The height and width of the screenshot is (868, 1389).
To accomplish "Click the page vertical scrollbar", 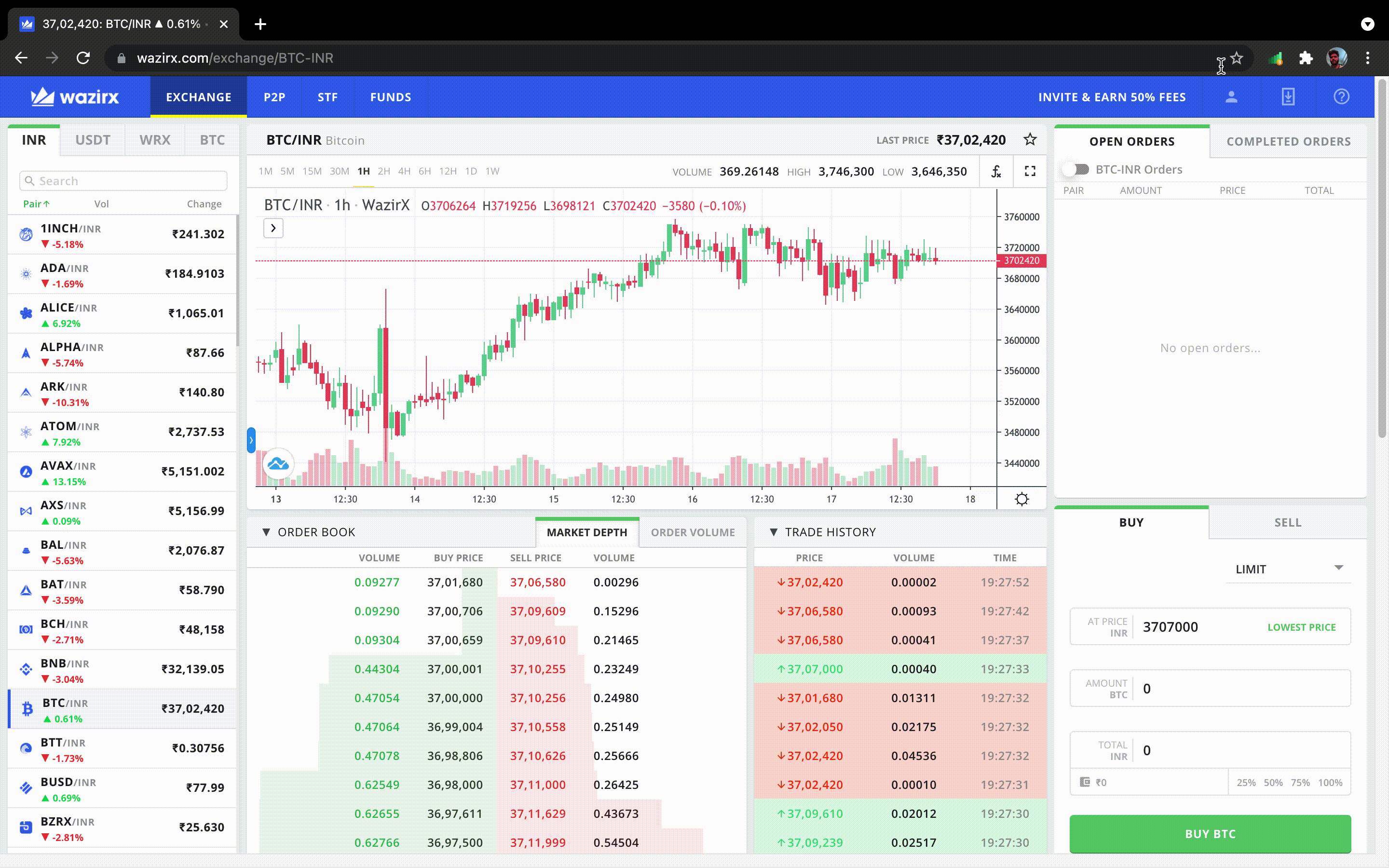I will [x=1382, y=258].
